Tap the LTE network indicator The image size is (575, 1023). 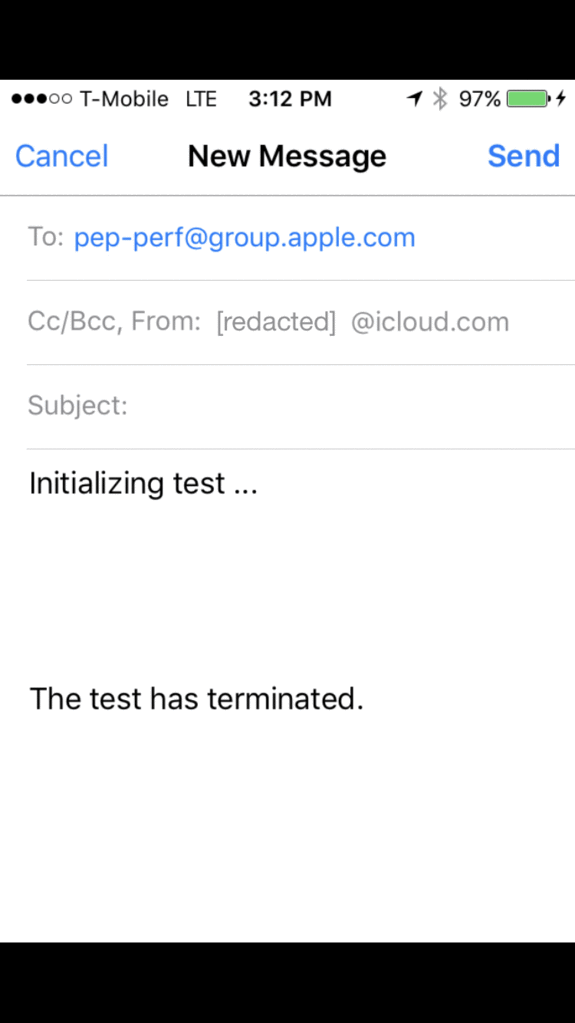point(201,99)
